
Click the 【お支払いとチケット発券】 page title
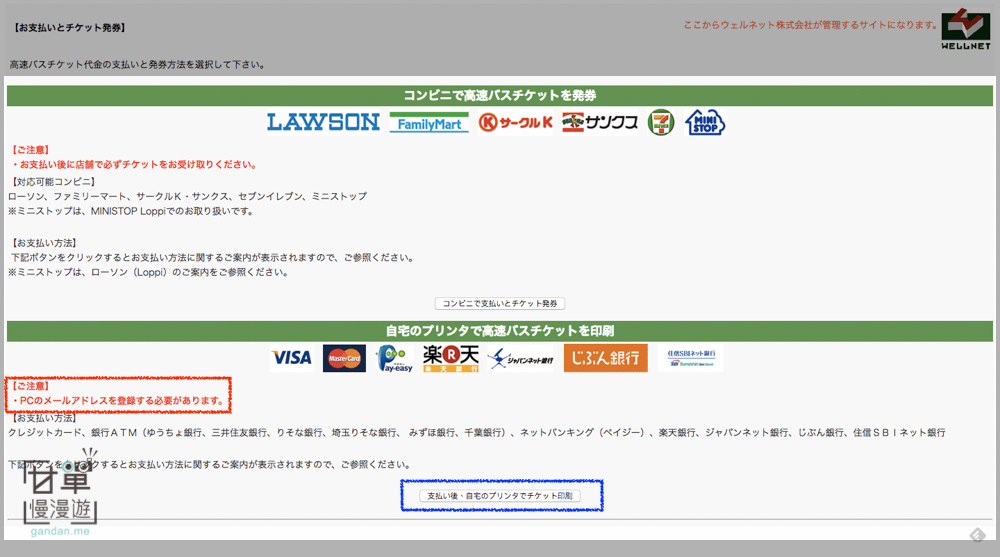pos(70,28)
